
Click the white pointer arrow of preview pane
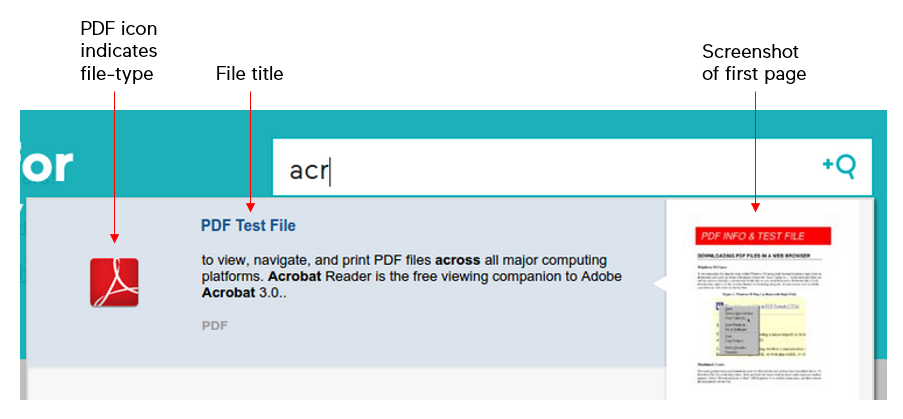pos(660,283)
